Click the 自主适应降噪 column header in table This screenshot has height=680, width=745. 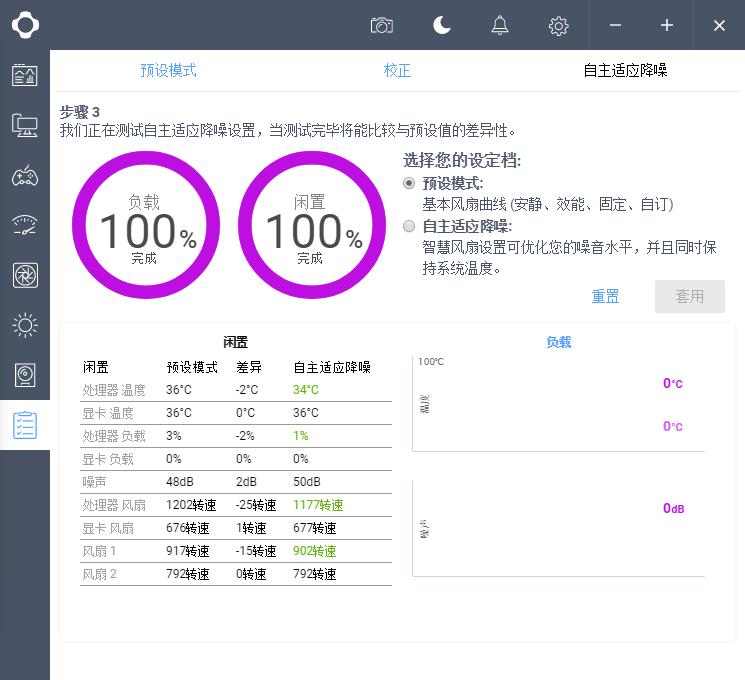(332, 367)
